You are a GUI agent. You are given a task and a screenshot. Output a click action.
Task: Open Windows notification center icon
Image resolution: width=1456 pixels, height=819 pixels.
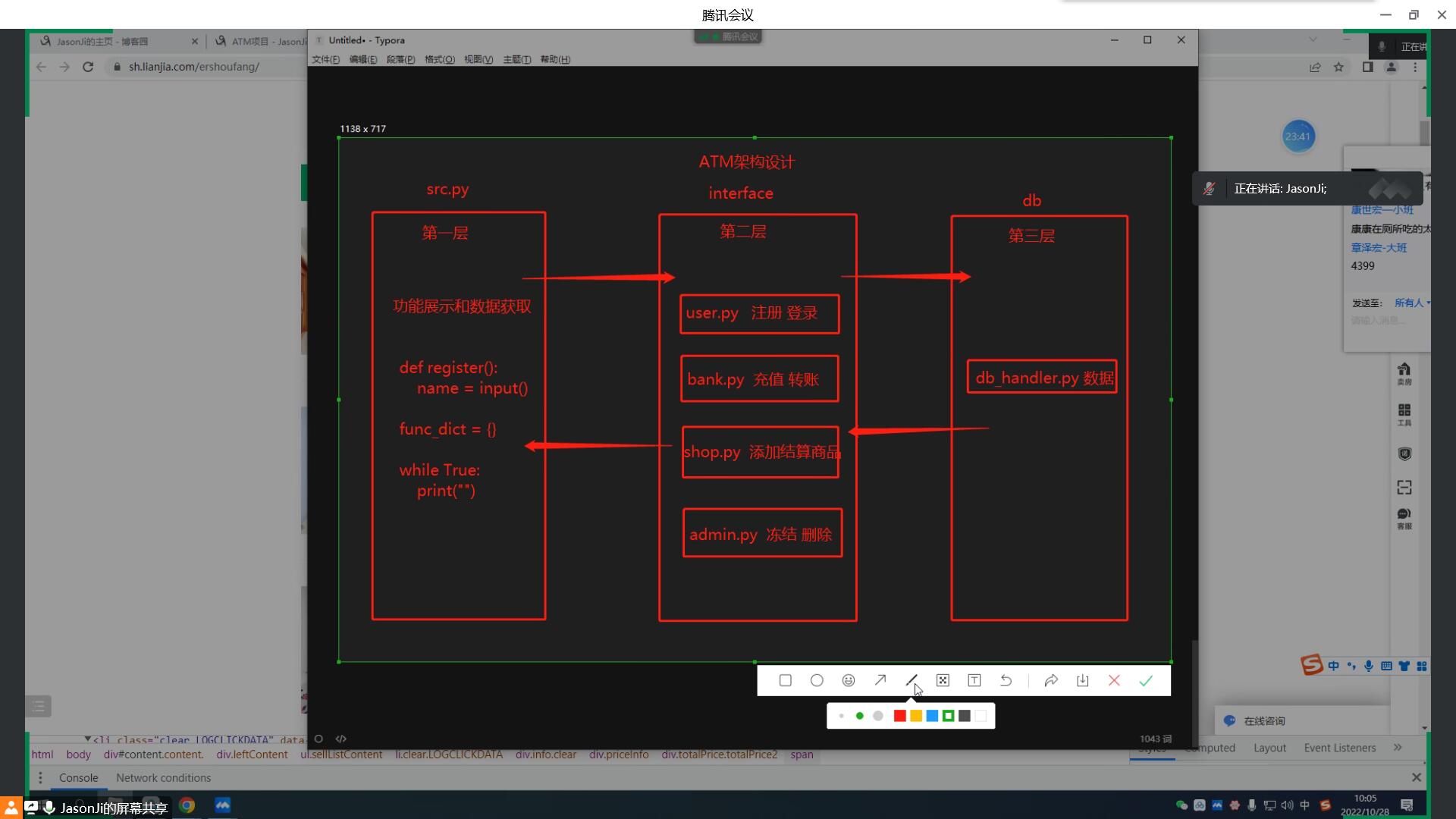(1407, 805)
